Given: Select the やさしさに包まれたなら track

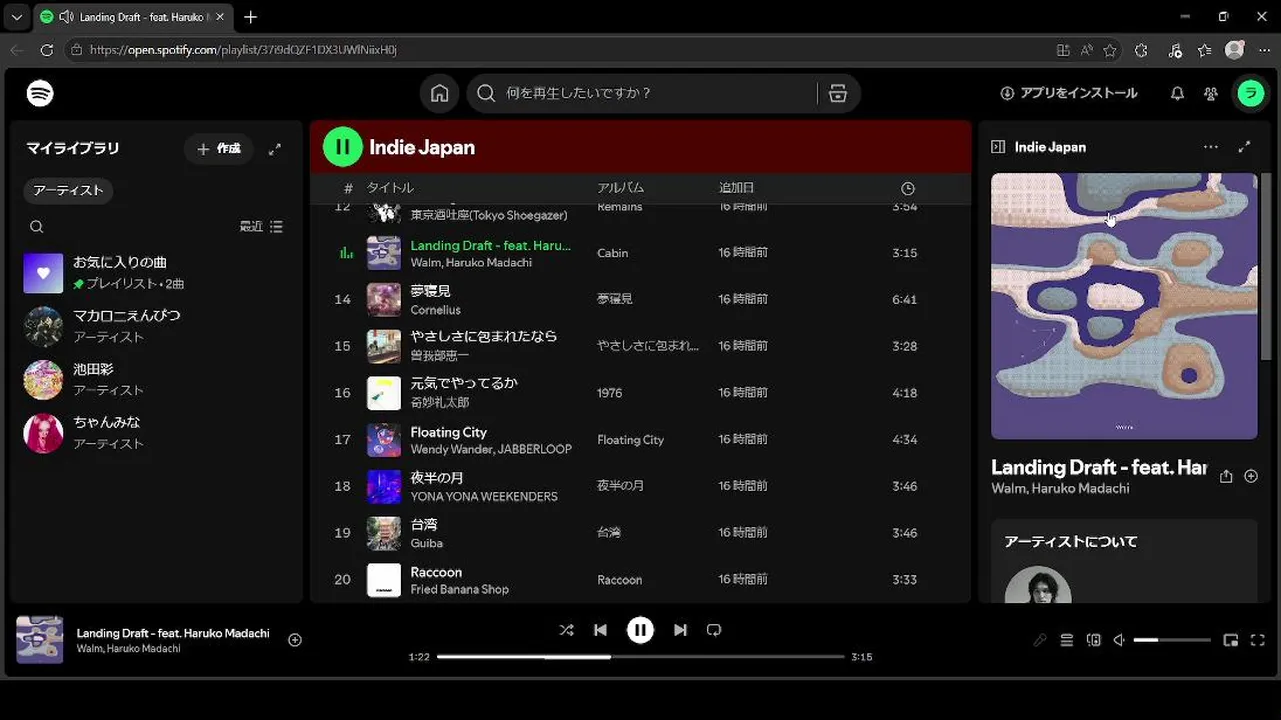Looking at the screenshot, I should [640, 346].
